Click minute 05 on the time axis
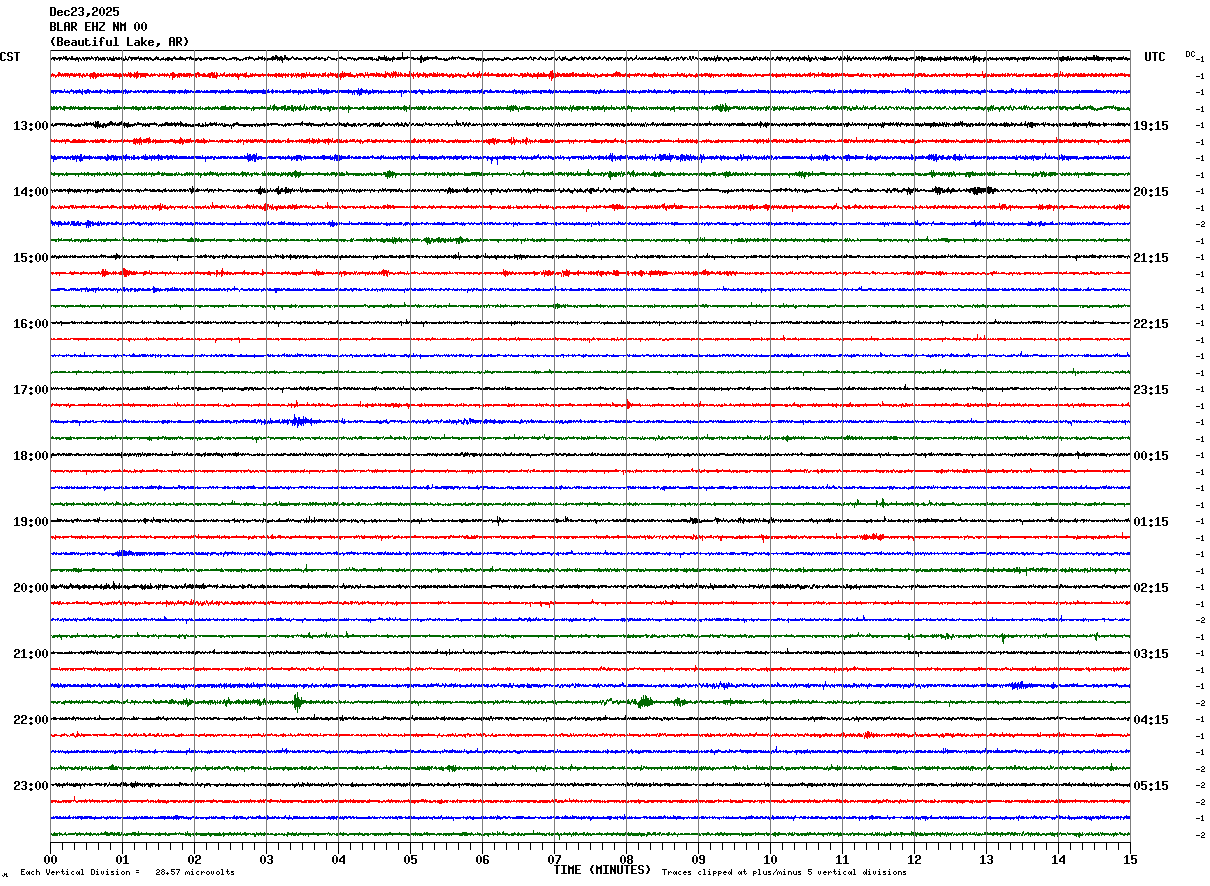1210x886 pixels. tap(410, 859)
